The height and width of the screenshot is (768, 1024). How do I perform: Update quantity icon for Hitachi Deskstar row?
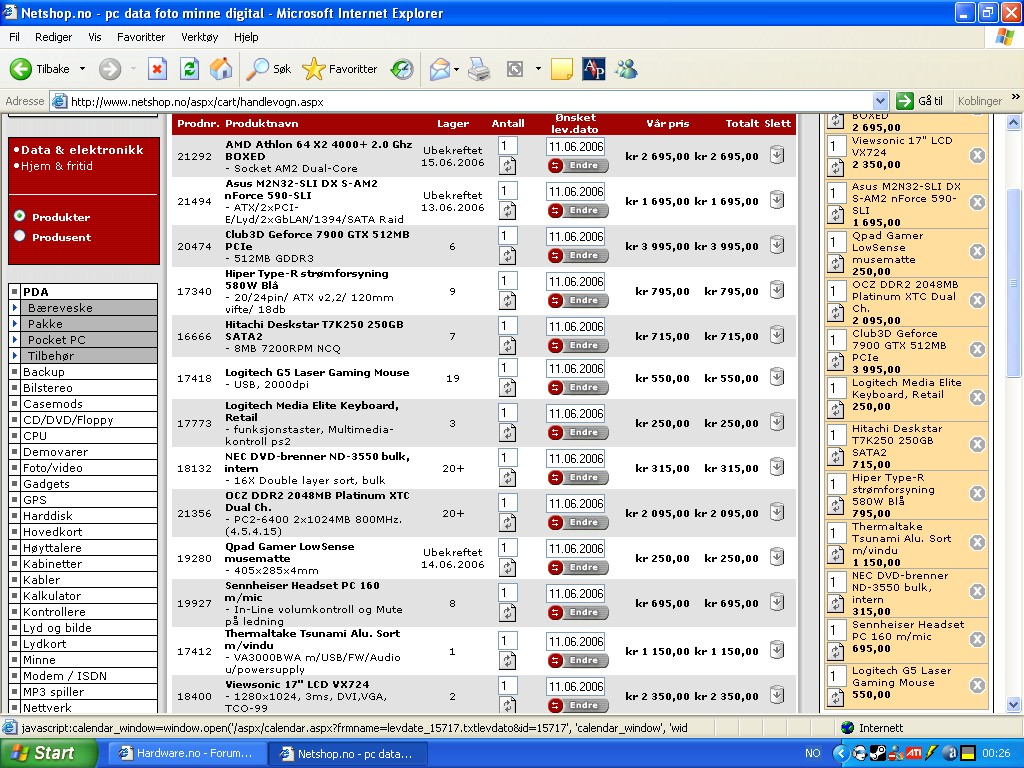508,345
